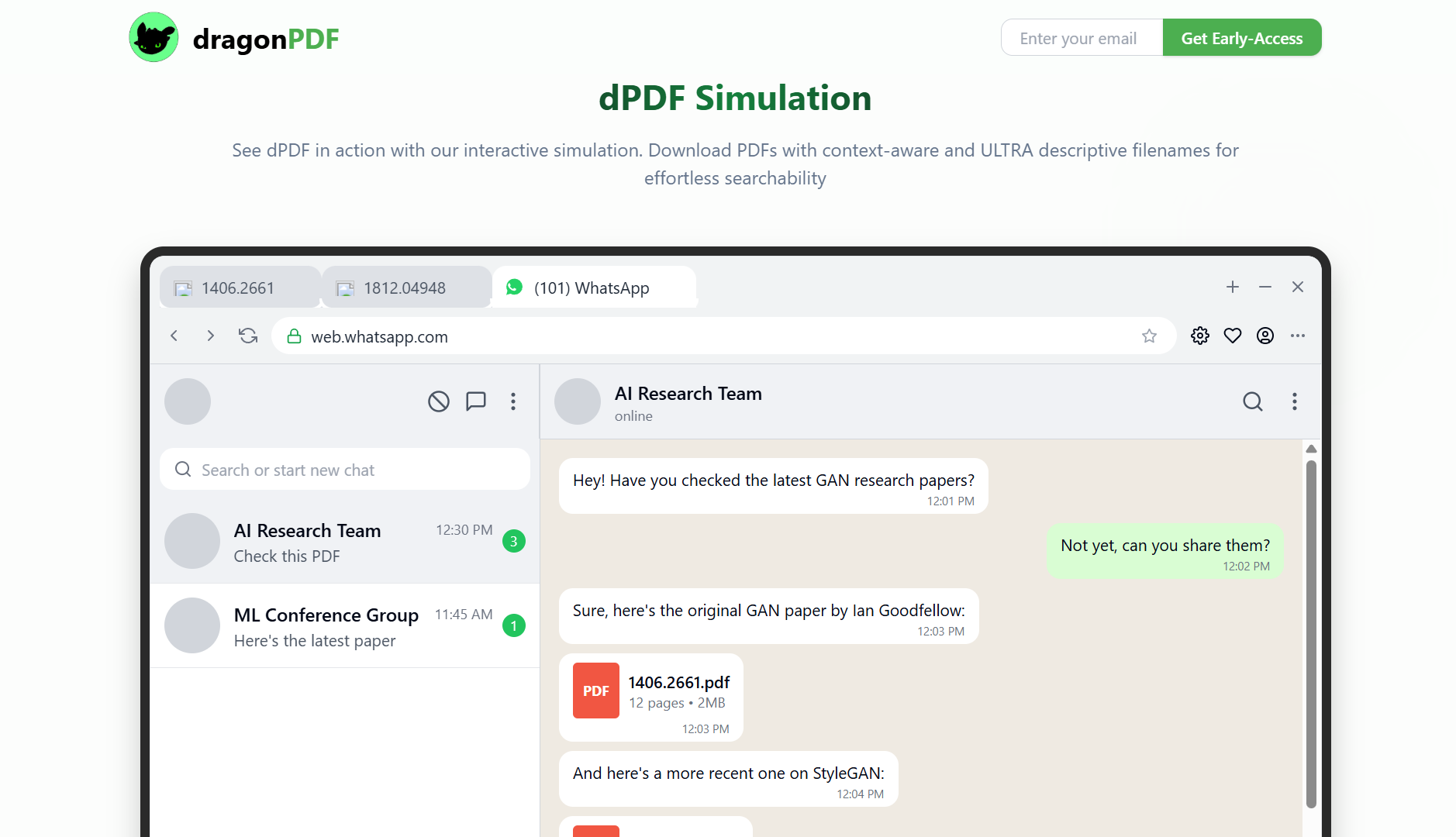Click the search magnifier in chat list
The image size is (1456, 837).
coord(183,470)
